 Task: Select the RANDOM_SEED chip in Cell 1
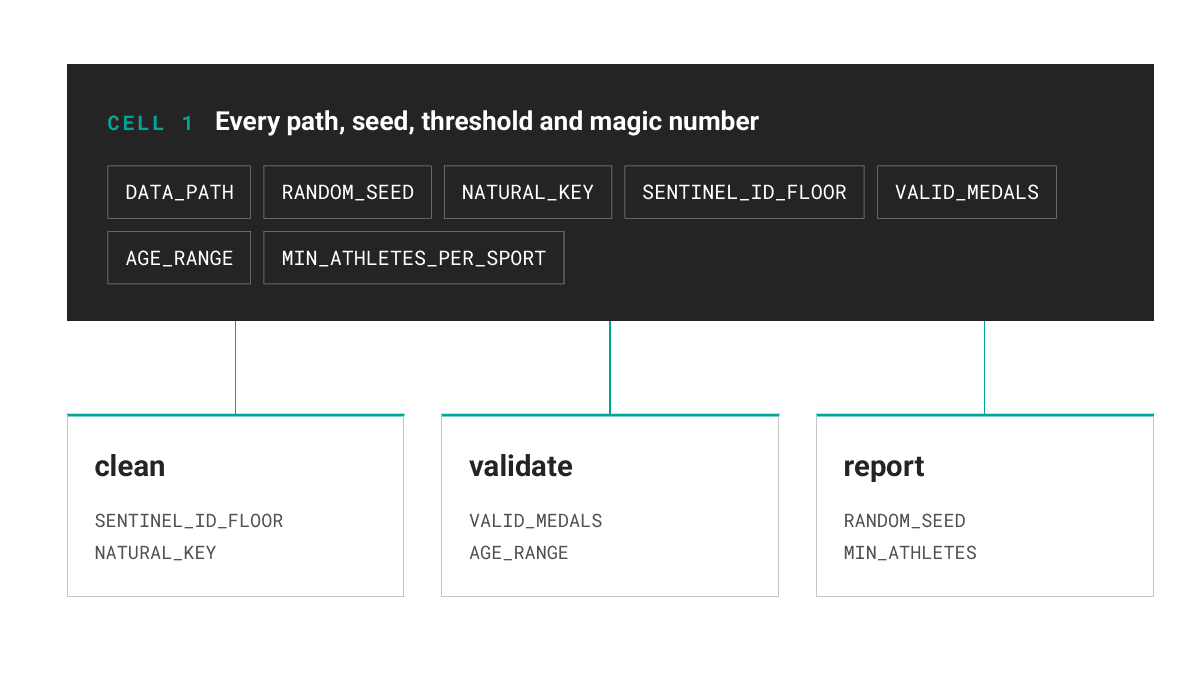pyautogui.click(x=347, y=192)
